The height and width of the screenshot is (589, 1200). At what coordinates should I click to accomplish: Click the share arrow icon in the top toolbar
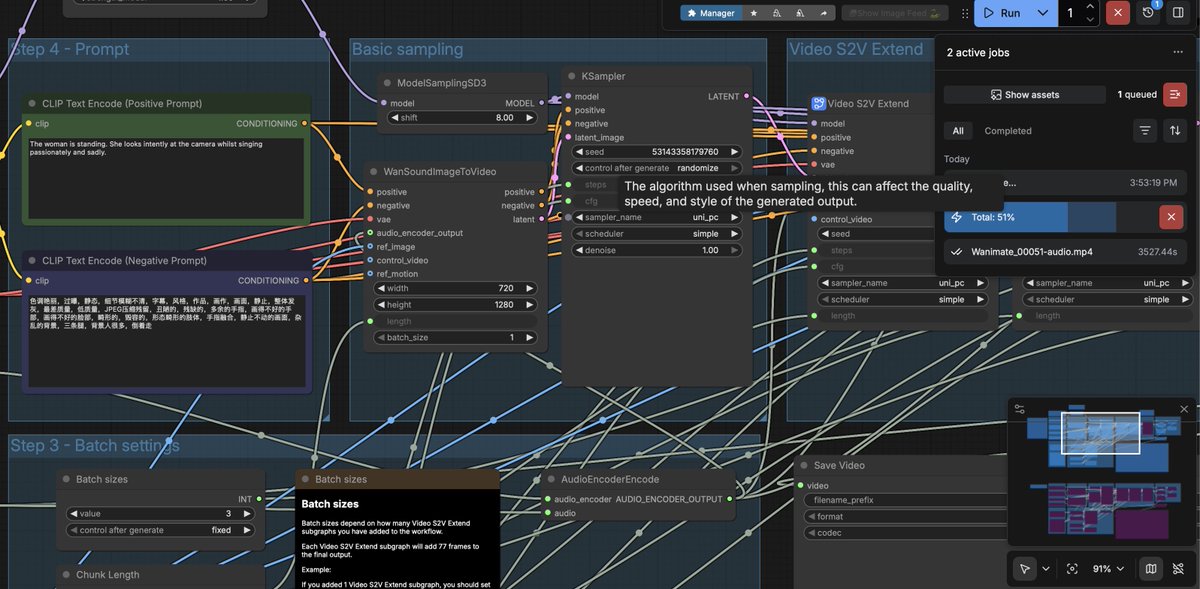(x=824, y=13)
